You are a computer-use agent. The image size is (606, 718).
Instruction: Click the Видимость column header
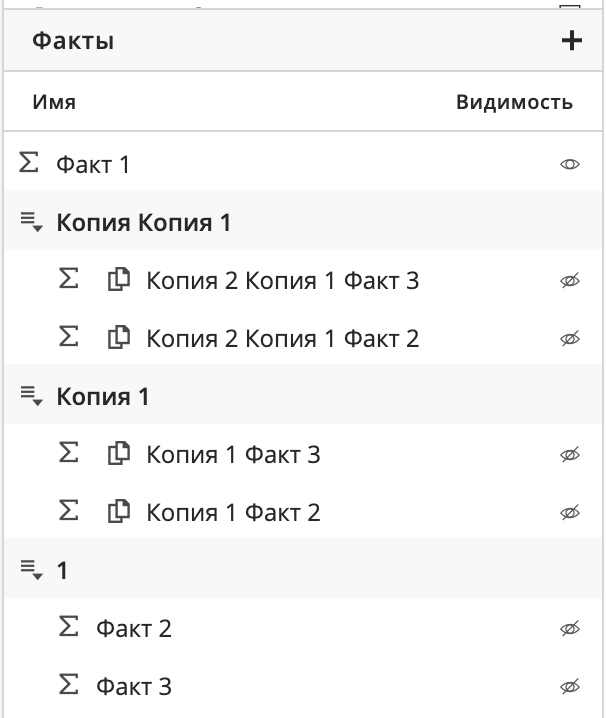(x=514, y=102)
